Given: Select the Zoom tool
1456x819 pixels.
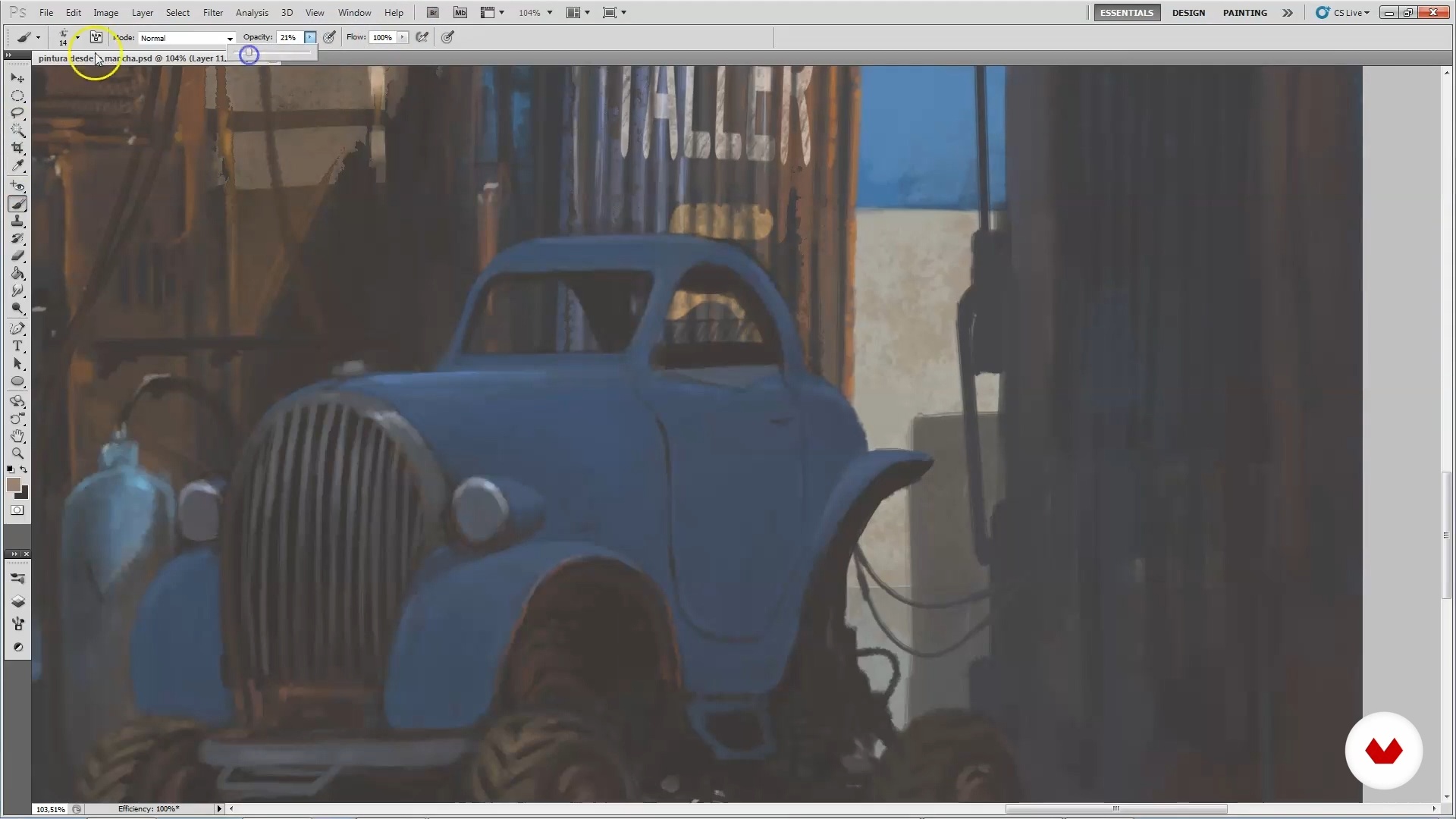Looking at the screenshot, I should [x=17, y=453].
